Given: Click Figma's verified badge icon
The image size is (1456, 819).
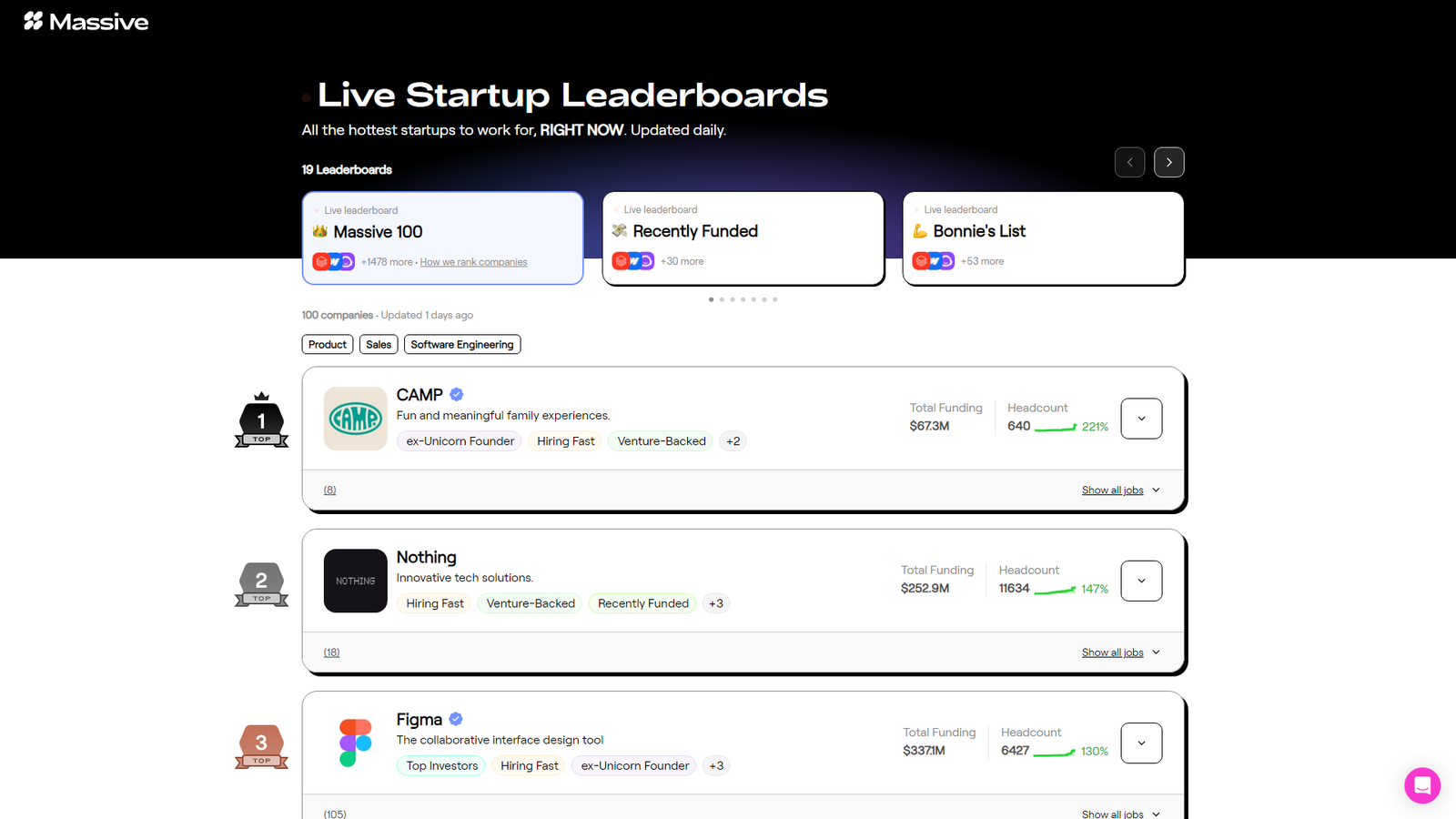Looking at the screenshot, I should tap(456, 719).
